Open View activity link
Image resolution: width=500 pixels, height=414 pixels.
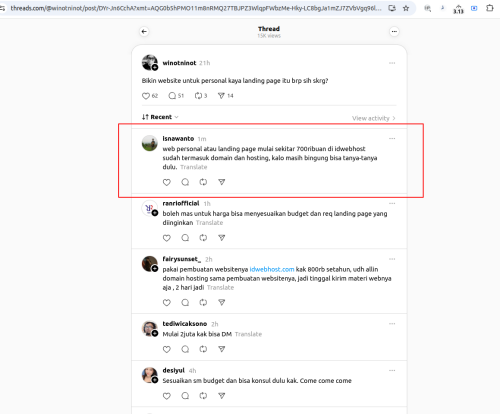click(x=374, y=118)
